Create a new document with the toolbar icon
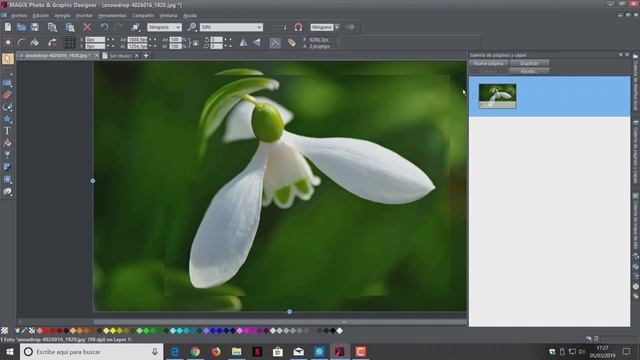Image resolution: width=640 pixels, height=360 pixels. (x=8, y=27)
